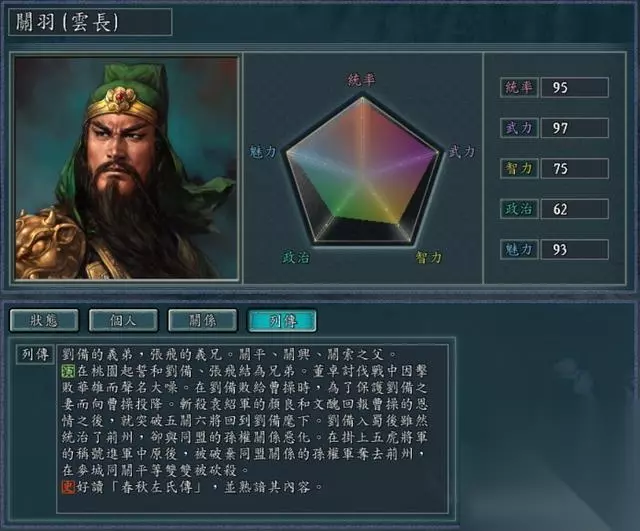Click the 統率 stat label box

tap(519, 87)
